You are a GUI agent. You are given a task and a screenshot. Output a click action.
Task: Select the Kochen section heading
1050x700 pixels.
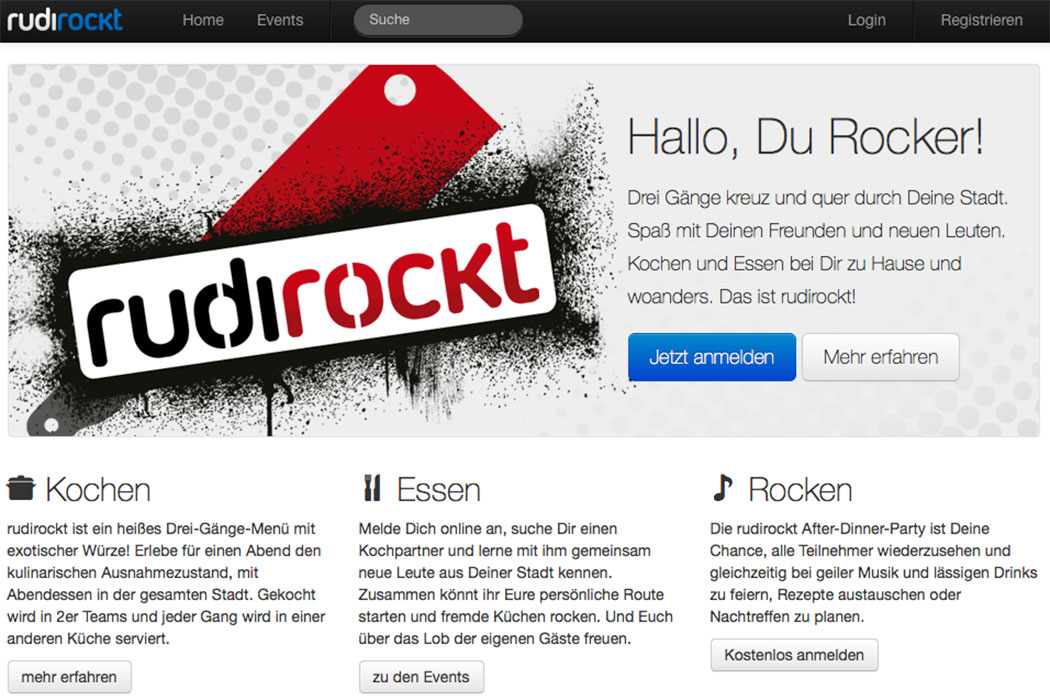click(98, 490)
